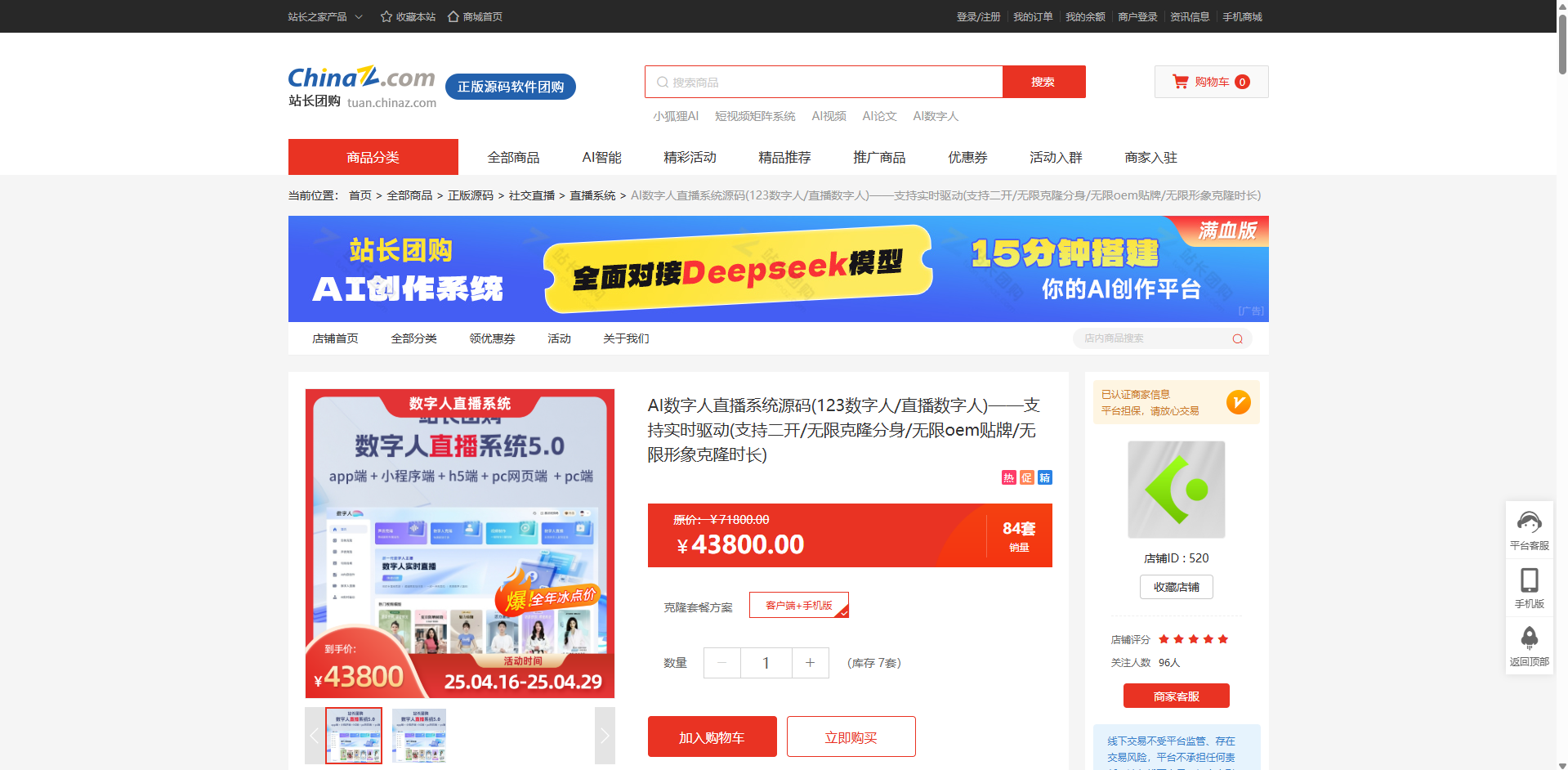
Task: Click the star icon beside 收藏本站
Action: (386, 16)
